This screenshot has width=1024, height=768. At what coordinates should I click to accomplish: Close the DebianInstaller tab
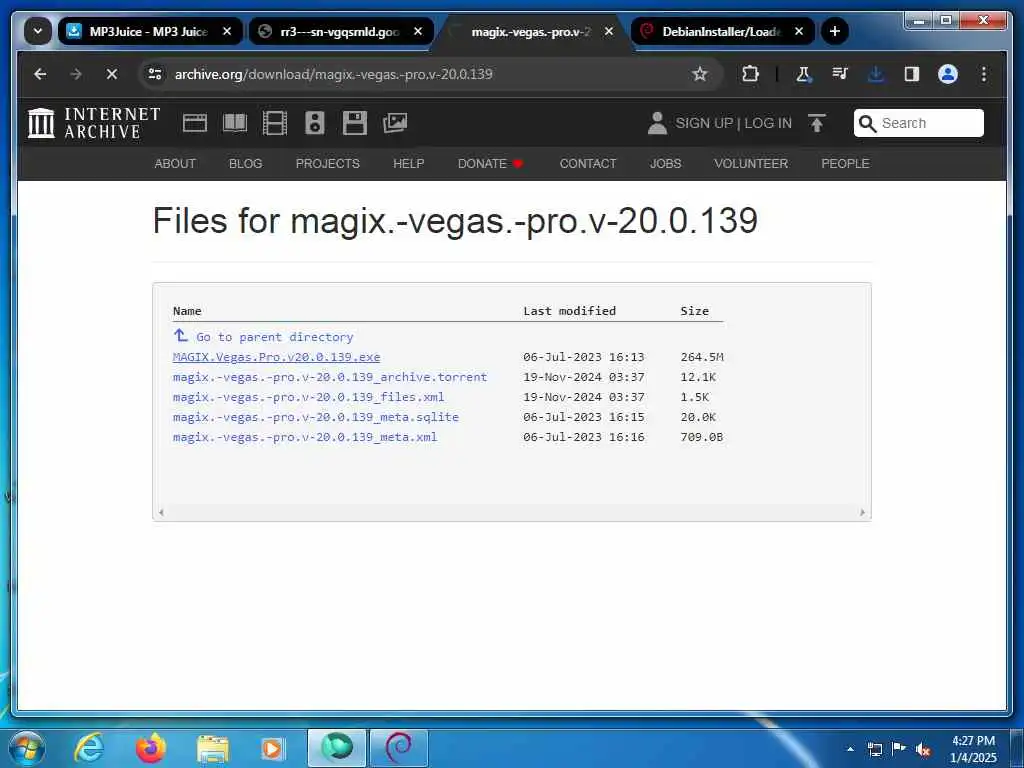point(799,31)
